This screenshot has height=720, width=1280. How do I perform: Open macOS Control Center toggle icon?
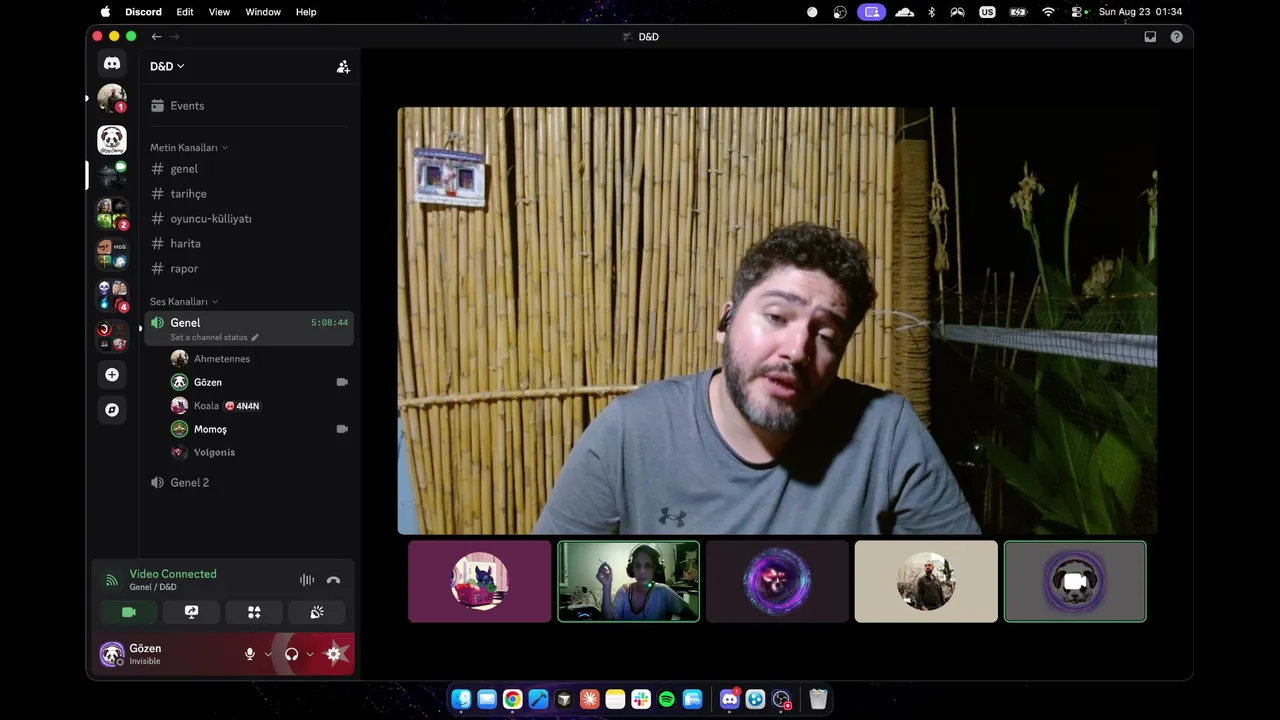coord(1079,12)
